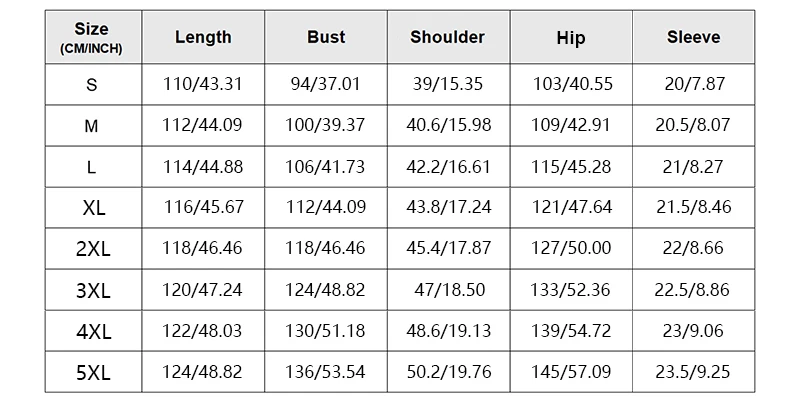The height and width of the screenshot is (400, 800).
Task: Select the M size row label
Action: [x=93, y=126]
